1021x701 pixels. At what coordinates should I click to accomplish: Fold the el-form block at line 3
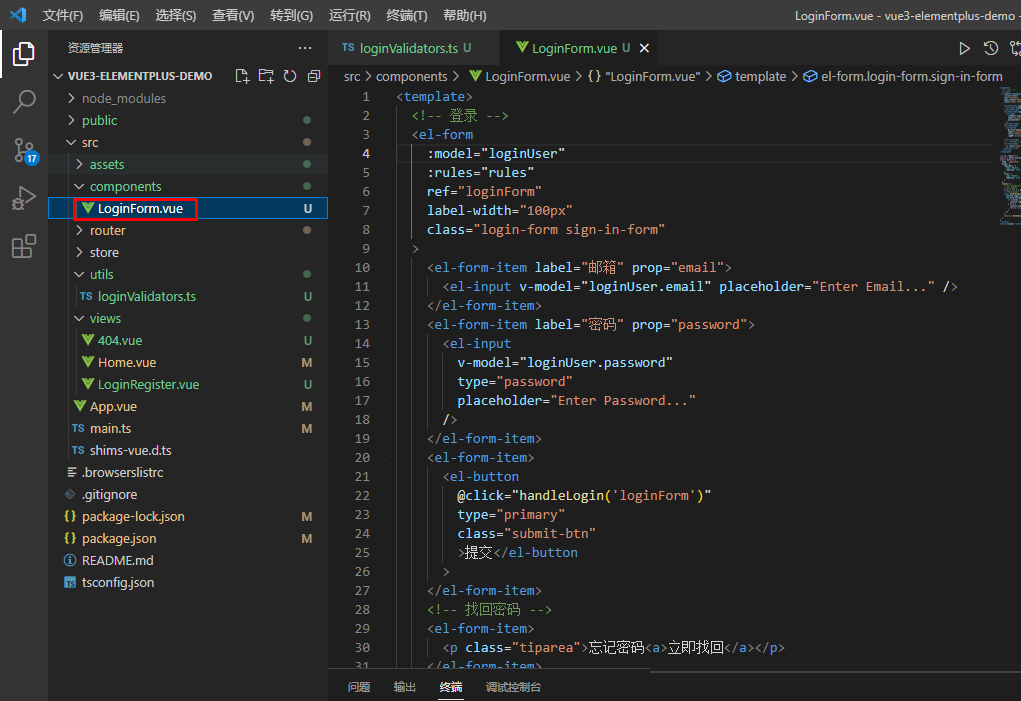pos(385,135)
